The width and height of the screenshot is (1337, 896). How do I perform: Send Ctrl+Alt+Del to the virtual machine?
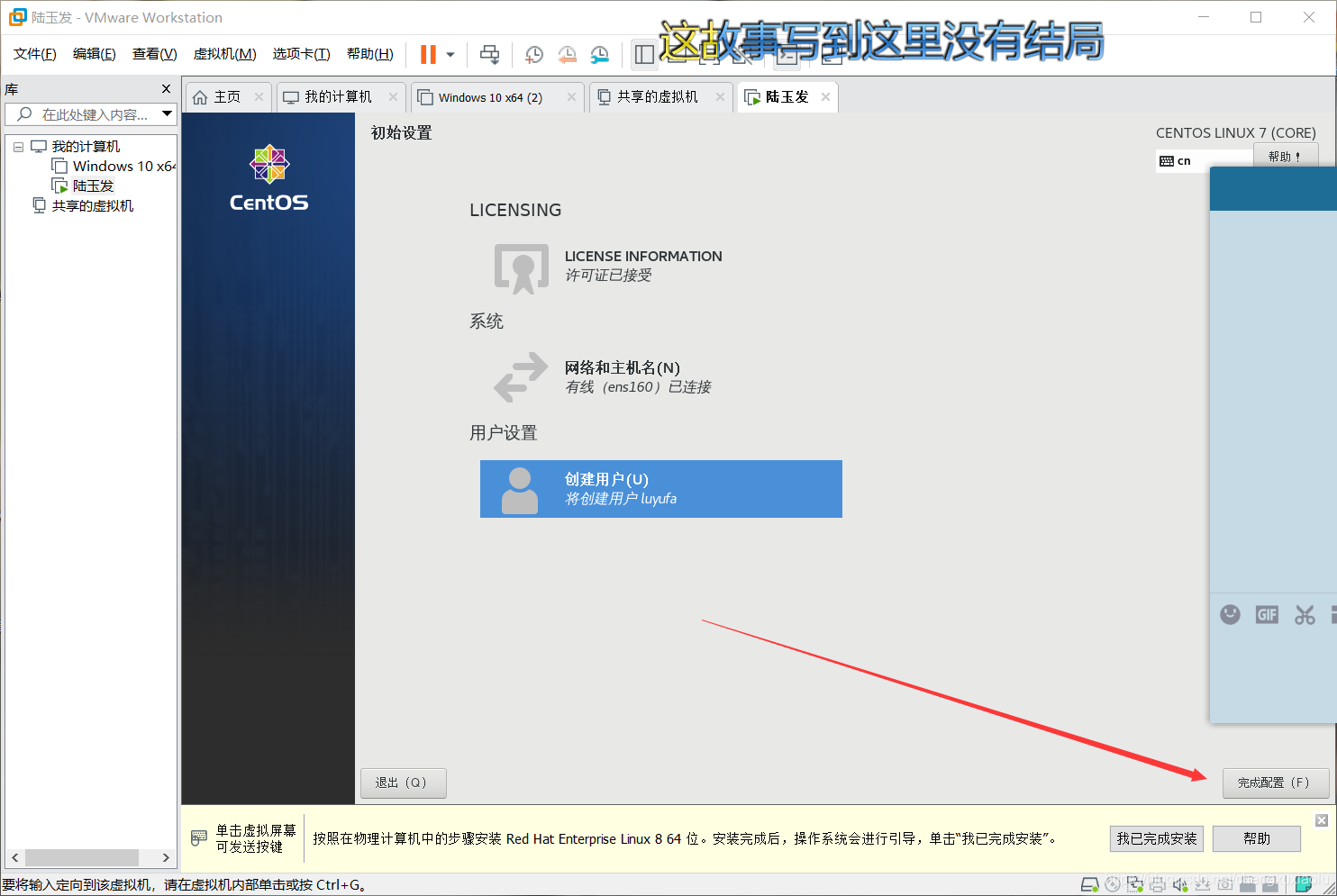(489, 55)
